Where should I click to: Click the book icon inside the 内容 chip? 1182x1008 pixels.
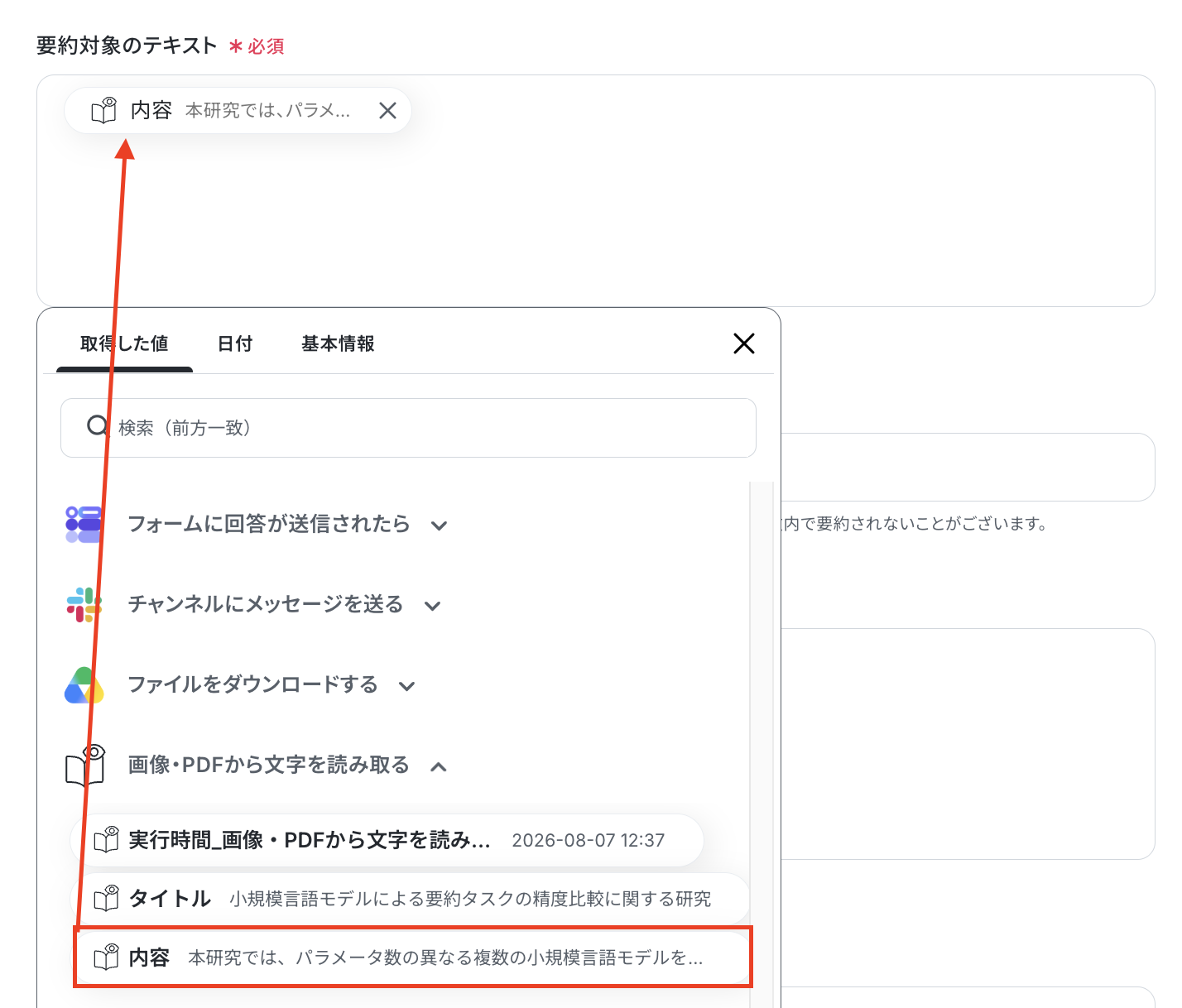pos(104,110)
